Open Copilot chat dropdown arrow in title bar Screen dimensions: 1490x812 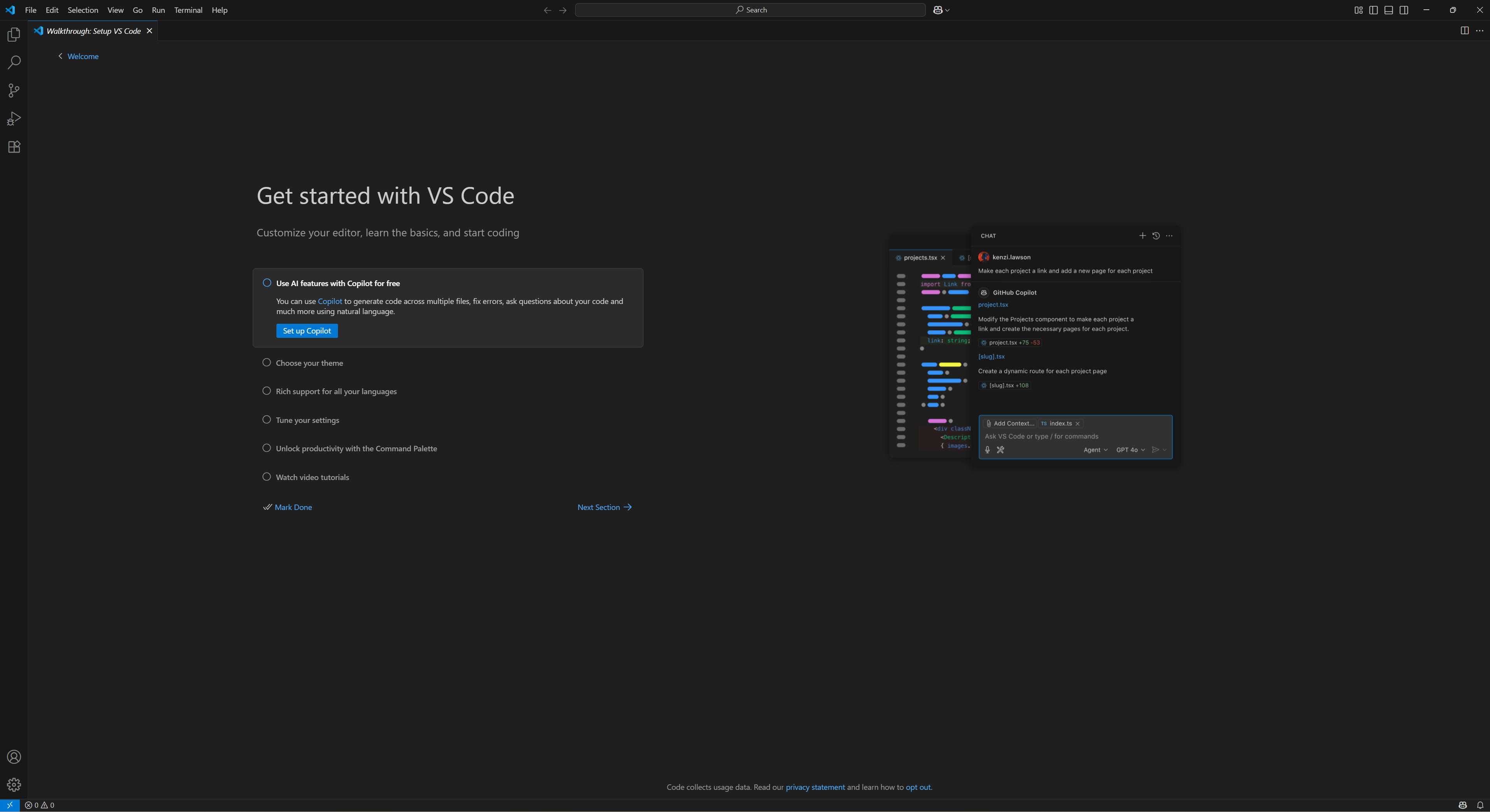point(948,10)
